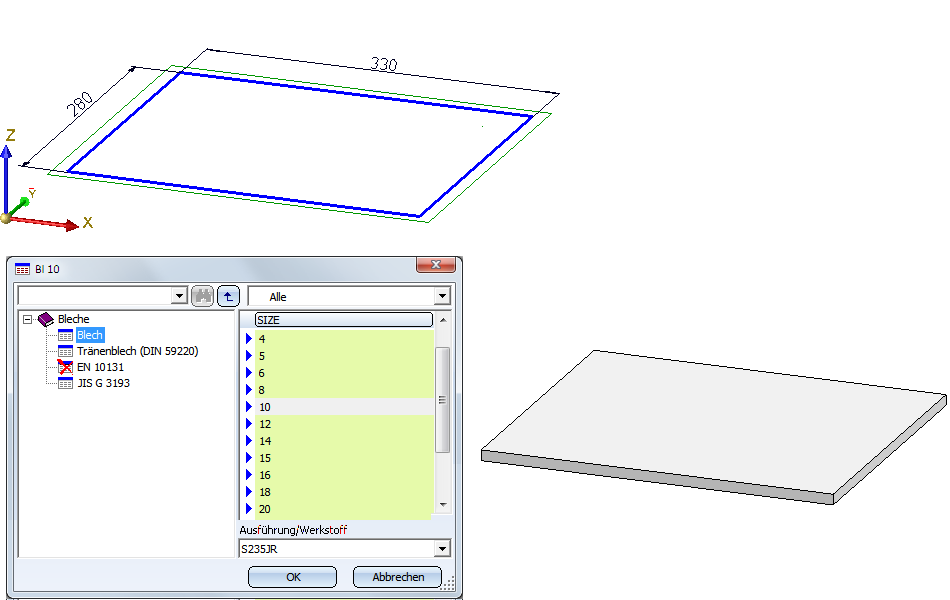Select the gray 3D sheet plate
Screen dimensions: 950x600
click(x=714, y=427)
